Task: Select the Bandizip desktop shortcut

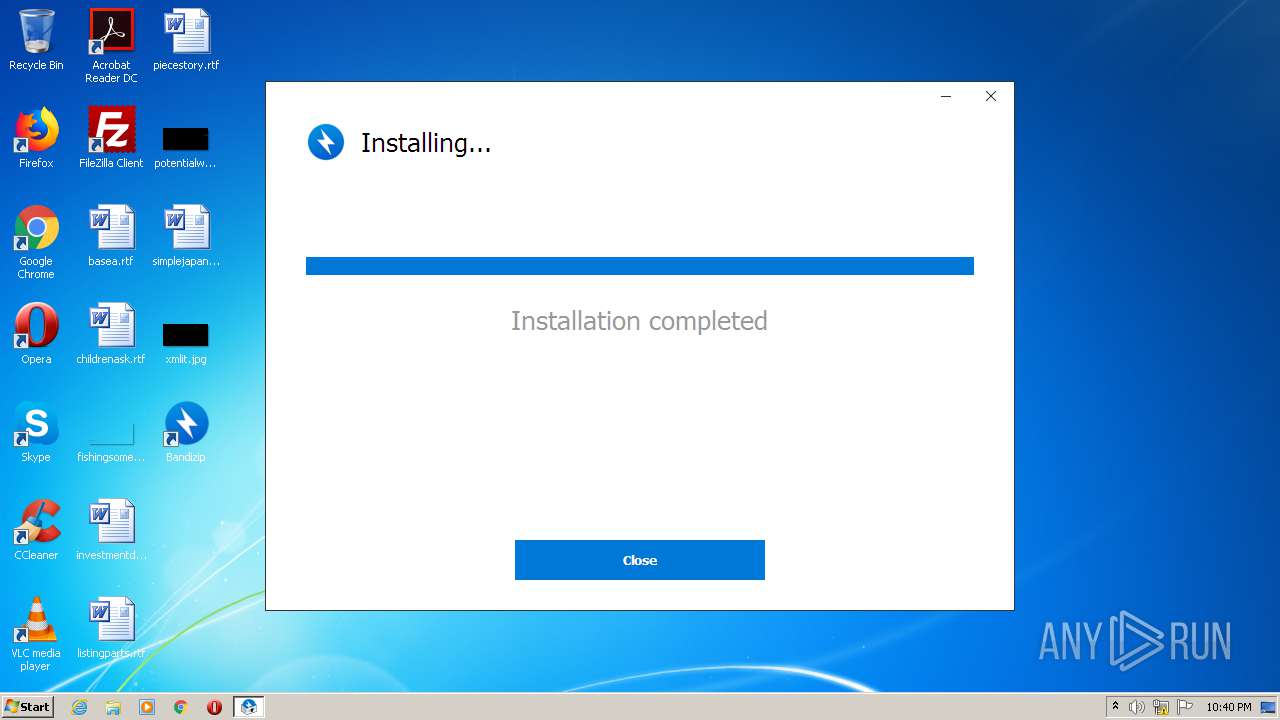Action: (186, 432)
